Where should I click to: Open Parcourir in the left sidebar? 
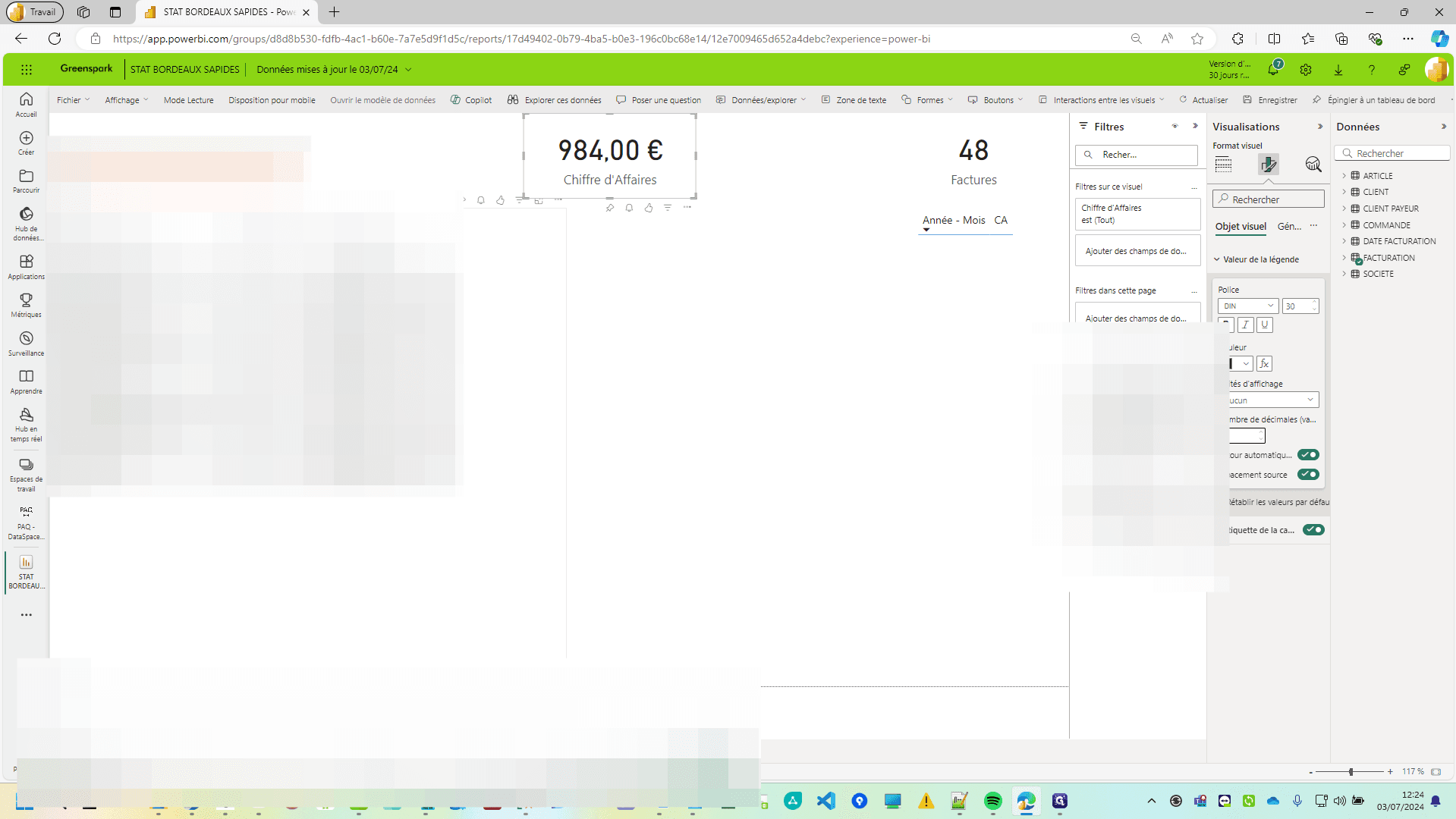coord(26,181)
